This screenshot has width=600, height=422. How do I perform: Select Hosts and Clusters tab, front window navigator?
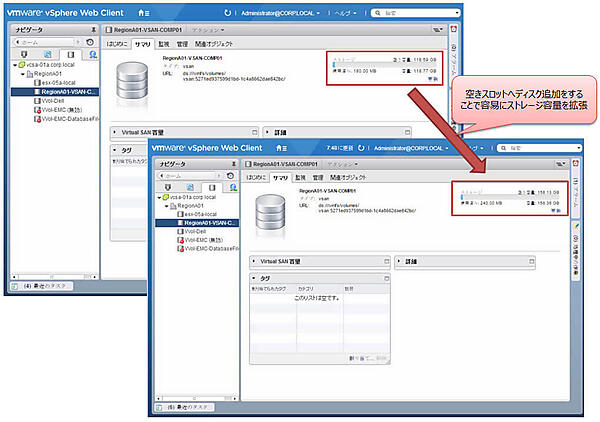[167, 187]
